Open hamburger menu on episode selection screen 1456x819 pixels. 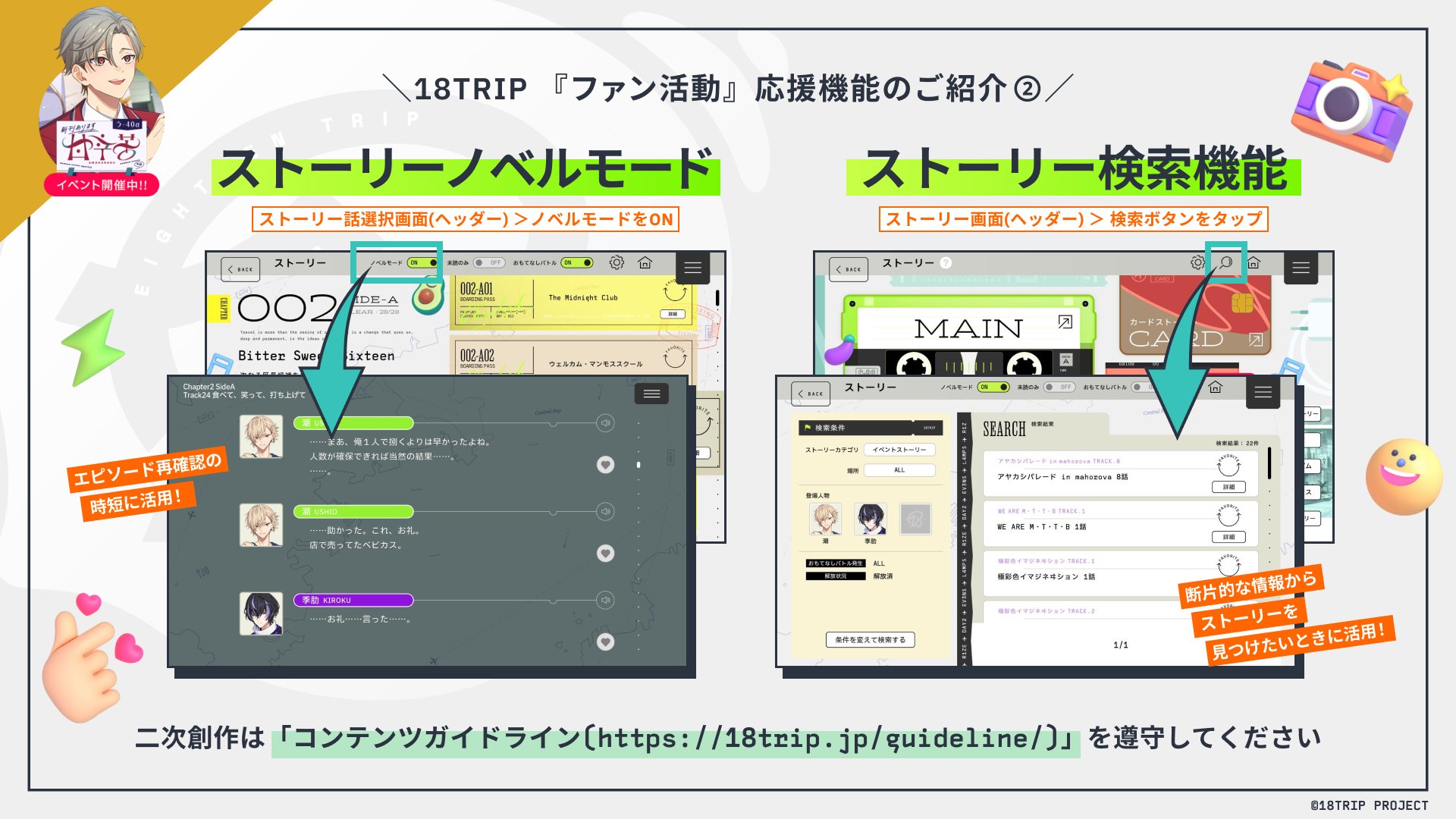pyautogui.click(x=692, y=268)
